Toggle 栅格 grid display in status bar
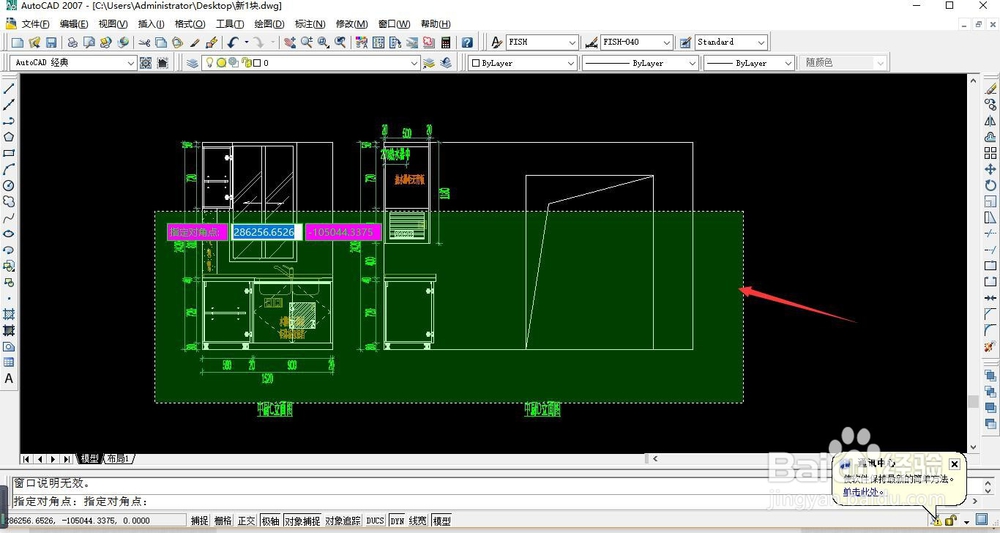Image resolution: width=1000 pixels, height=533 pixels. point(223,520)
